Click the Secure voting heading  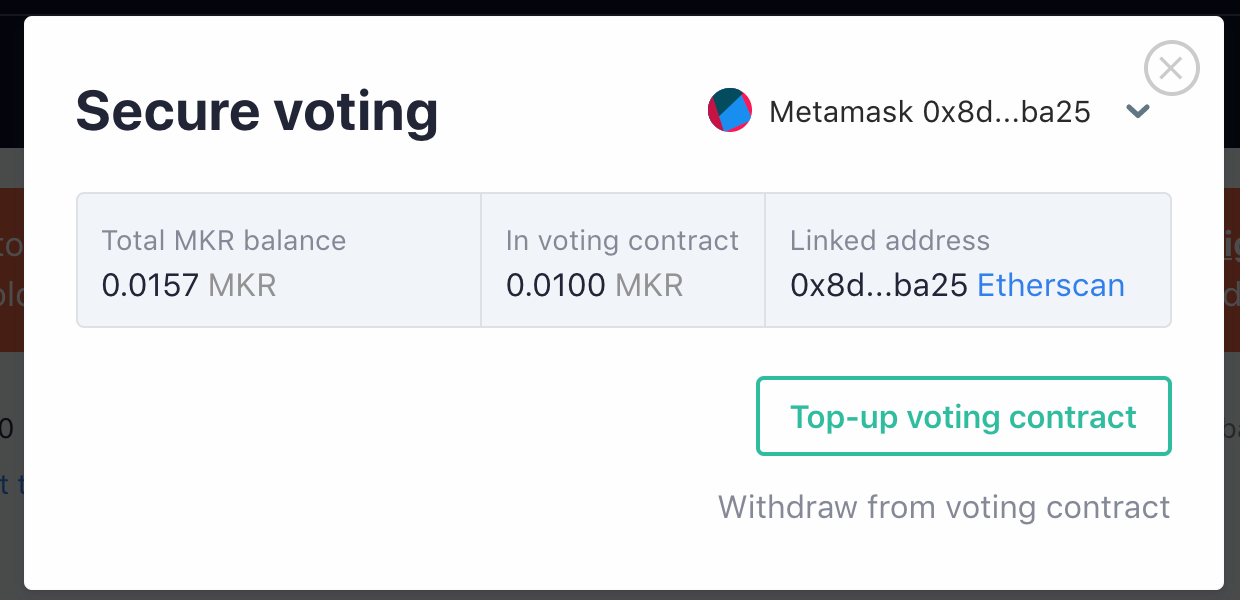[257, 110]
